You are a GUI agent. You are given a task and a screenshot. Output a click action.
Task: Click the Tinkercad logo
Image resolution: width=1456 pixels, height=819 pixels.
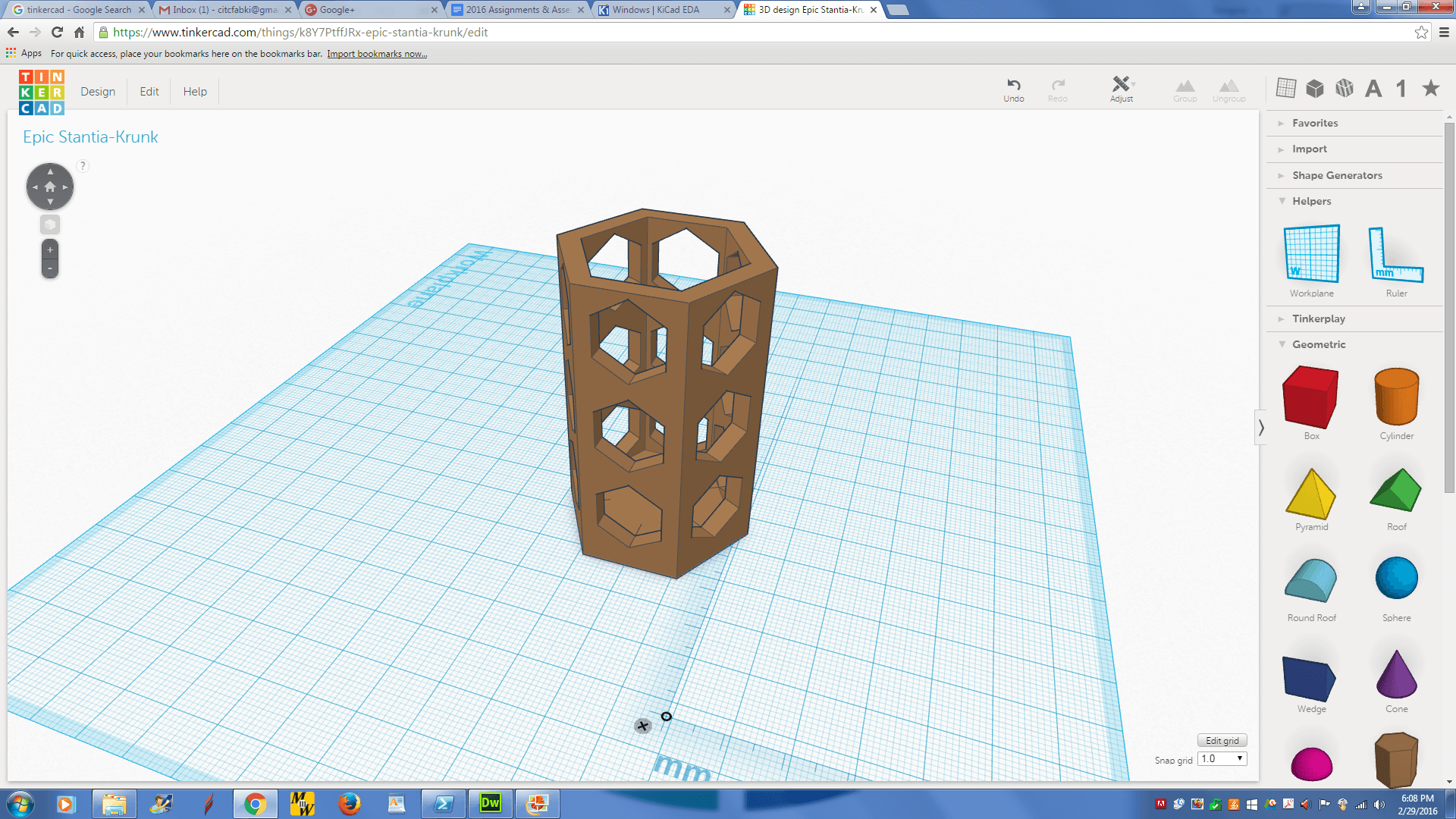pos(42,92)
